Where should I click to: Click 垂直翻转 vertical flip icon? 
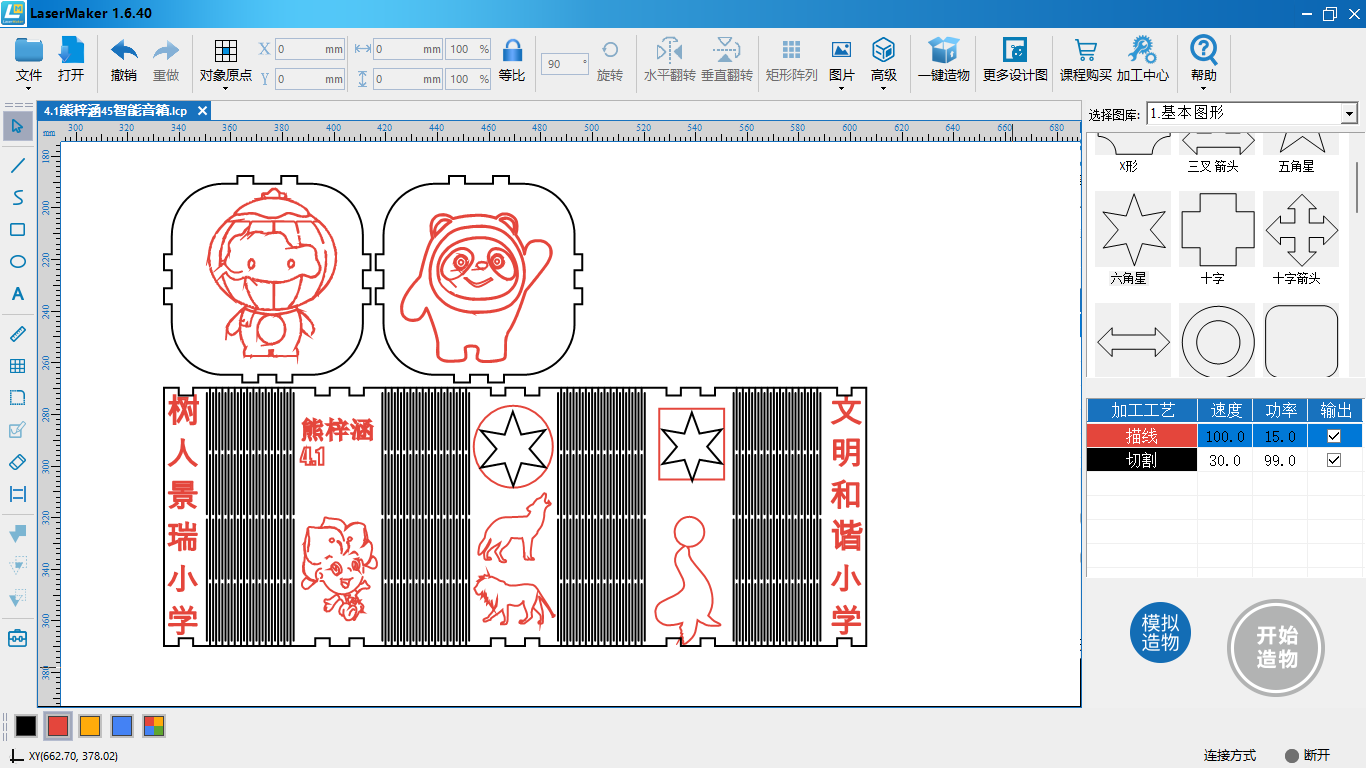[727, 50]
